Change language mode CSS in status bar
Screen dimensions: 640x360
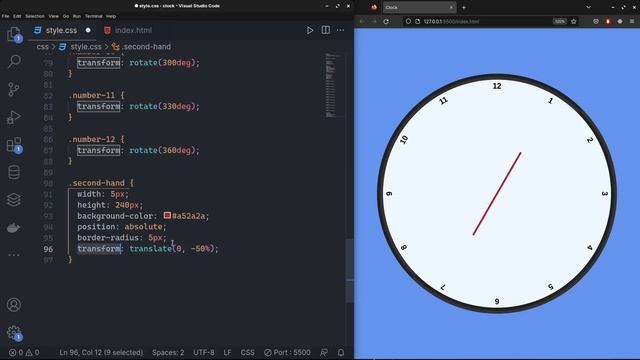pyautogui.click(x=247, y=352)
